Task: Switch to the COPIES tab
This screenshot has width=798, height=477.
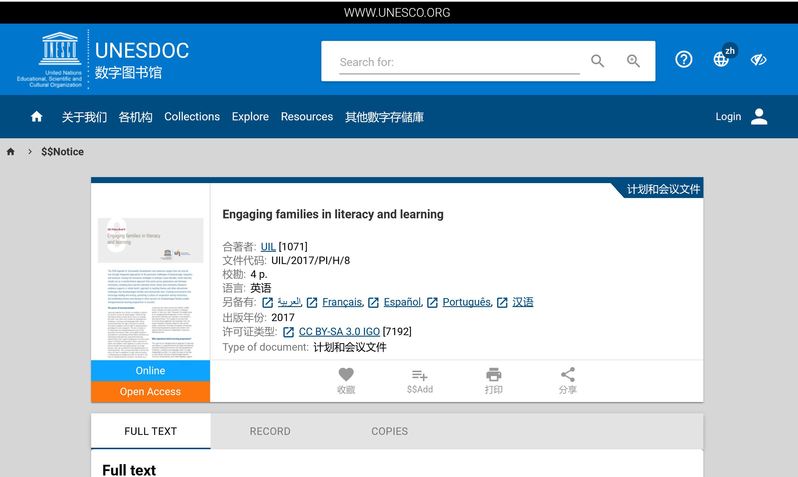Action: [389, 431]
